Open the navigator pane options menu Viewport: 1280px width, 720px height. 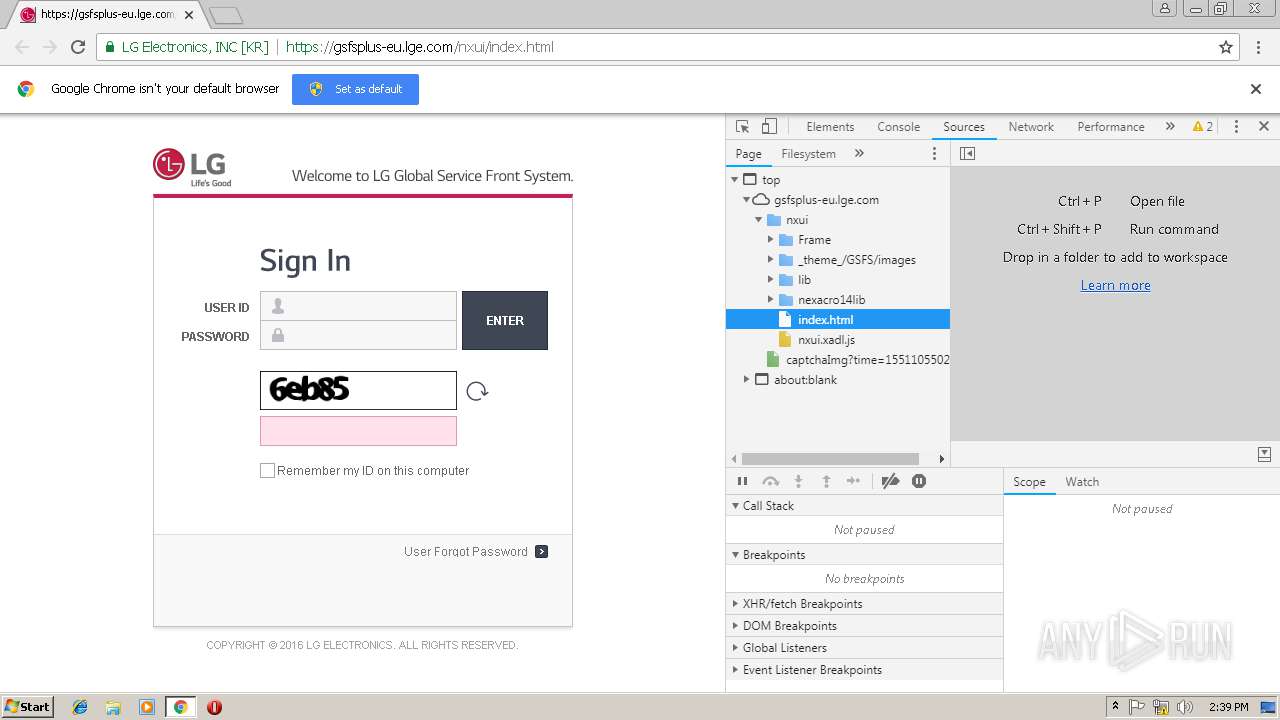[935, 154]
